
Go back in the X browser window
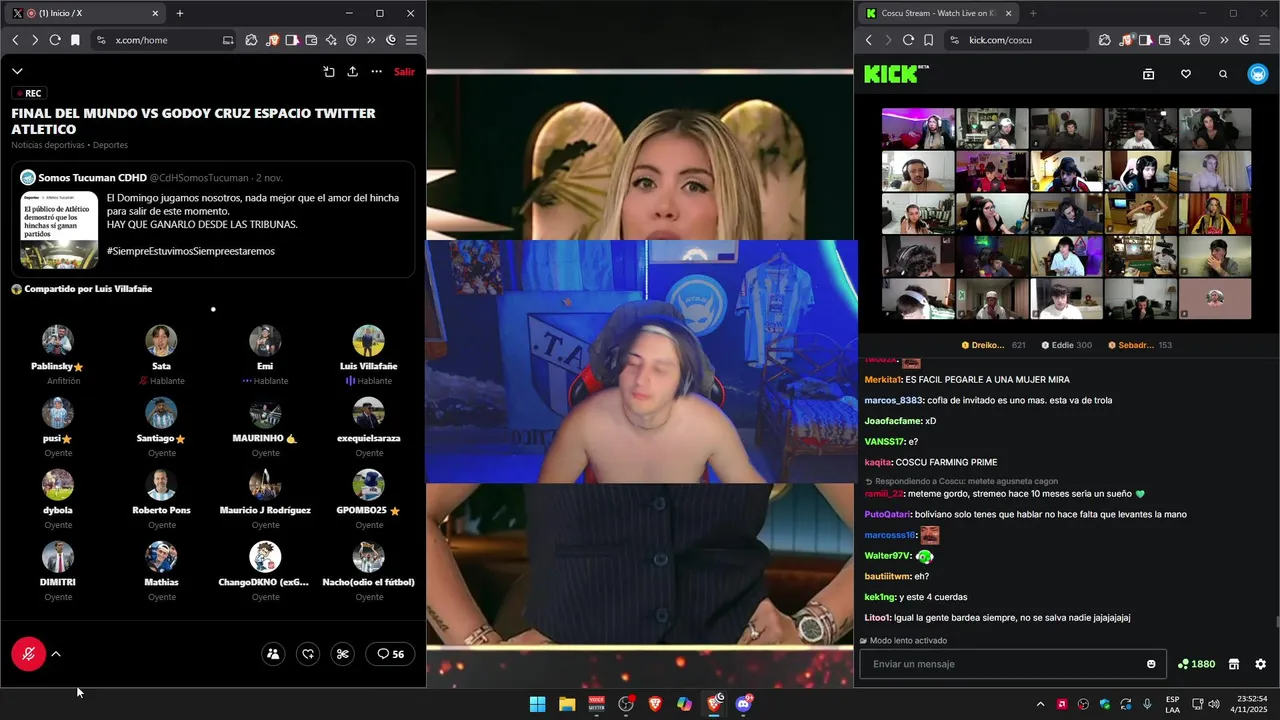coord(15,40)
